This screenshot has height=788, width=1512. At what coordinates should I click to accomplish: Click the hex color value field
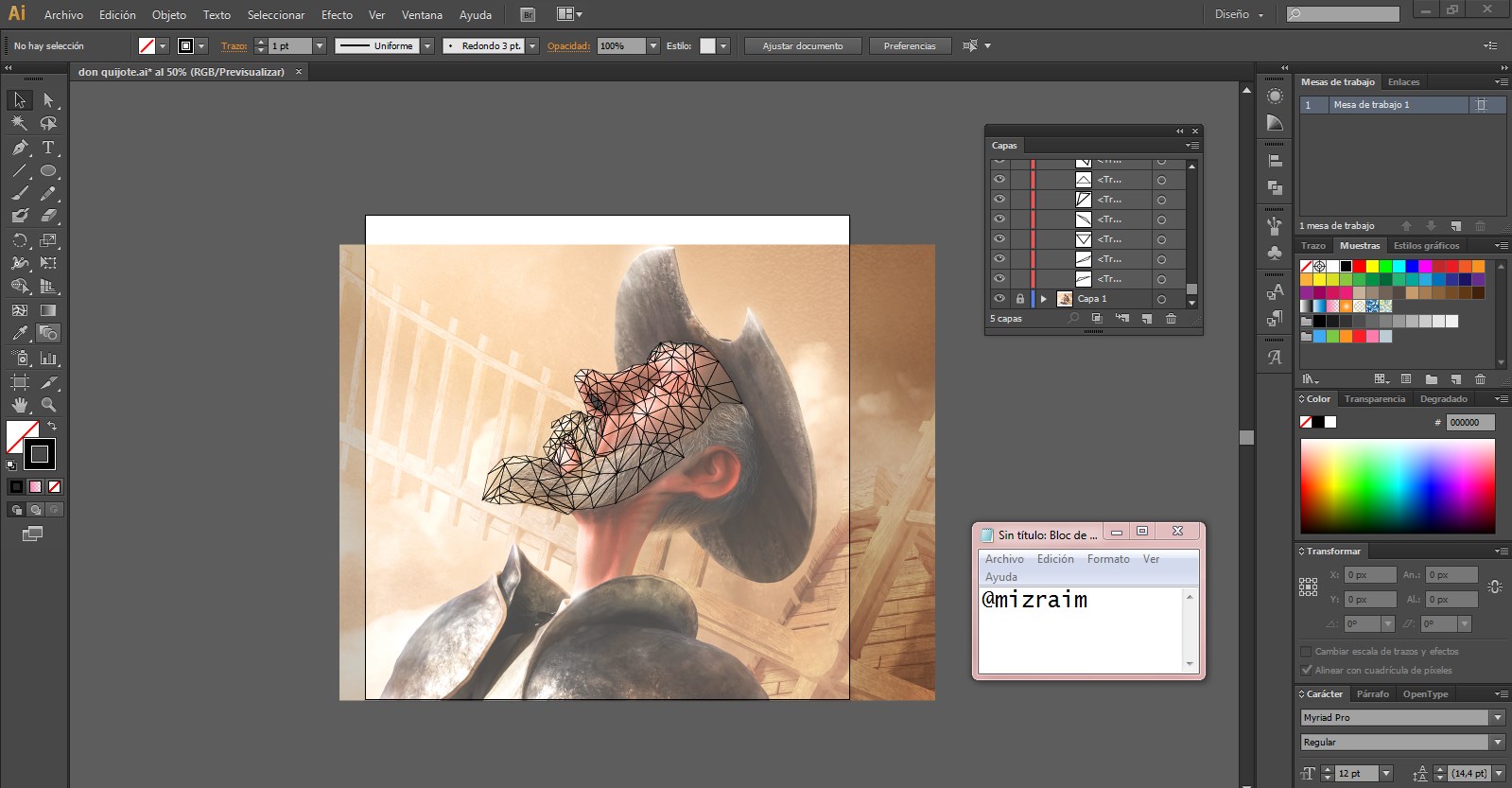click(1470, 423)
